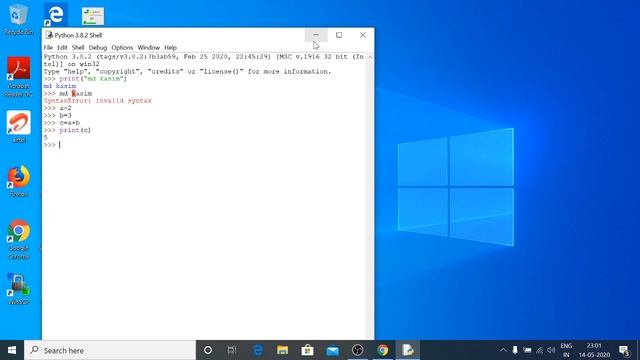Open the Recycle Bin desktop icon
The image size is (640, 360).
pyautogui.click(x=18, y=19)
